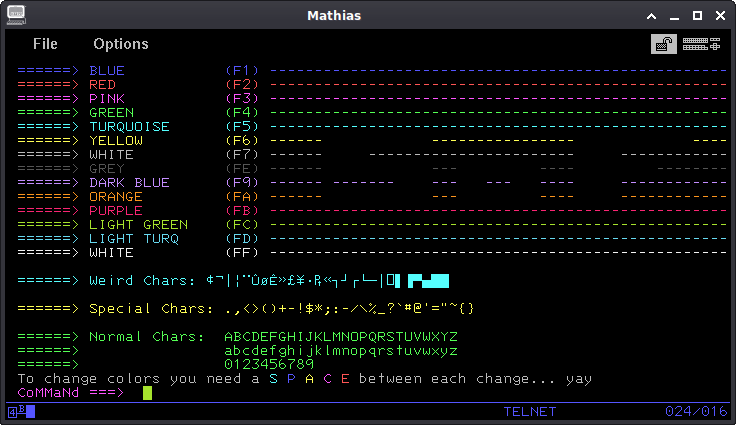Click the digits line 0123456789
Screen dimensions: 736x425
point(269,364)
